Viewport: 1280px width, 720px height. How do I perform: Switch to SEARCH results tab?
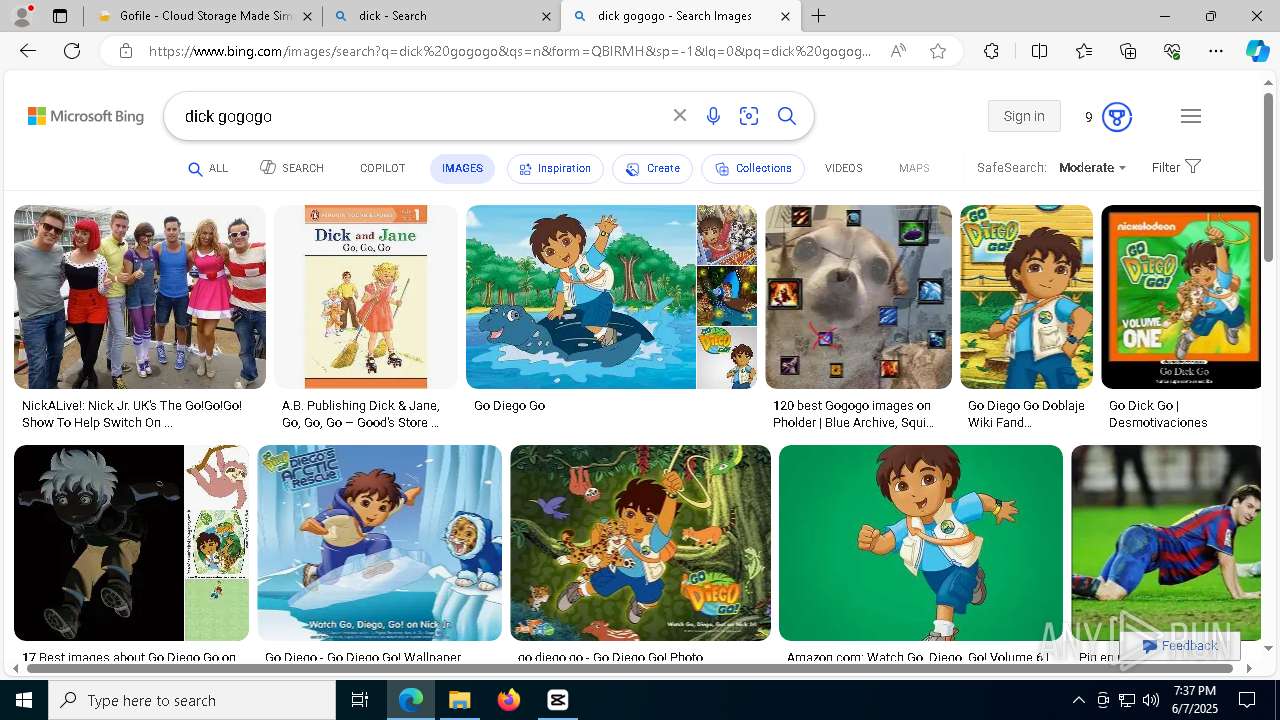click(292, 168)
